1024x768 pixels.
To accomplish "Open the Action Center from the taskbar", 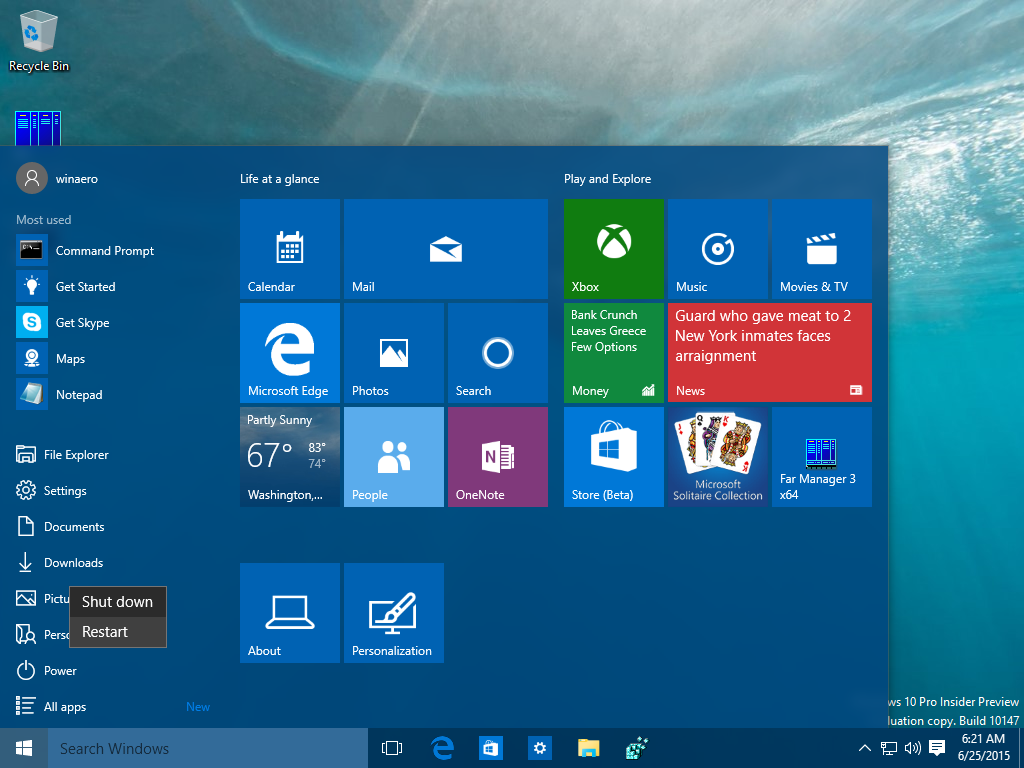I will click(x=936, y=747).
